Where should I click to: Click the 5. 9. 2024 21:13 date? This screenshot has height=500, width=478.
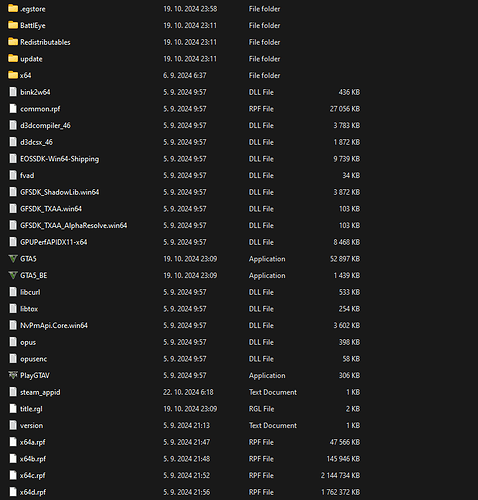(187, 426)
